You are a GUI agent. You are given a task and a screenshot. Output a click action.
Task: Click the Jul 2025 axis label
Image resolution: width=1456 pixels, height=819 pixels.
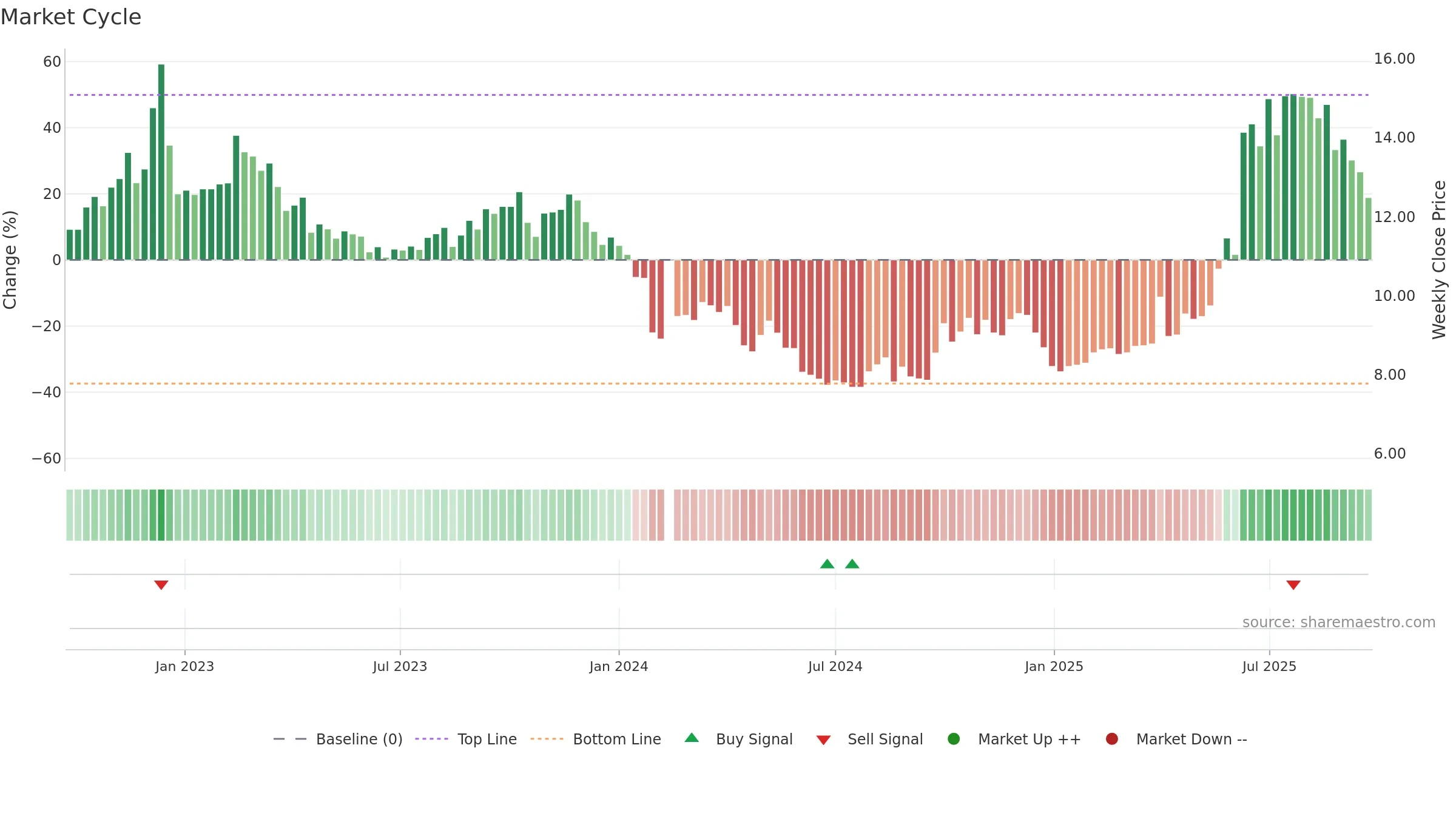click(x=1269, y=666)
